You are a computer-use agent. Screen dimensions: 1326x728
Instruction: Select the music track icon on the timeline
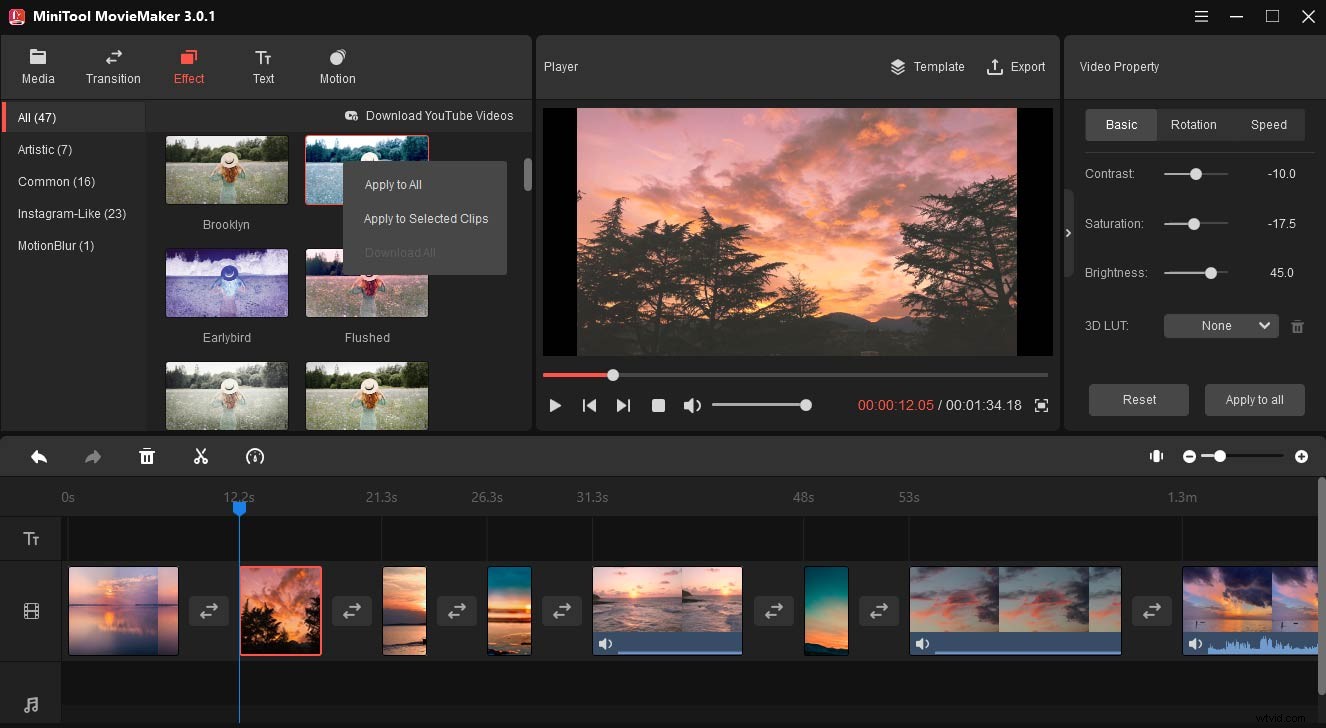tap(31, 704)
